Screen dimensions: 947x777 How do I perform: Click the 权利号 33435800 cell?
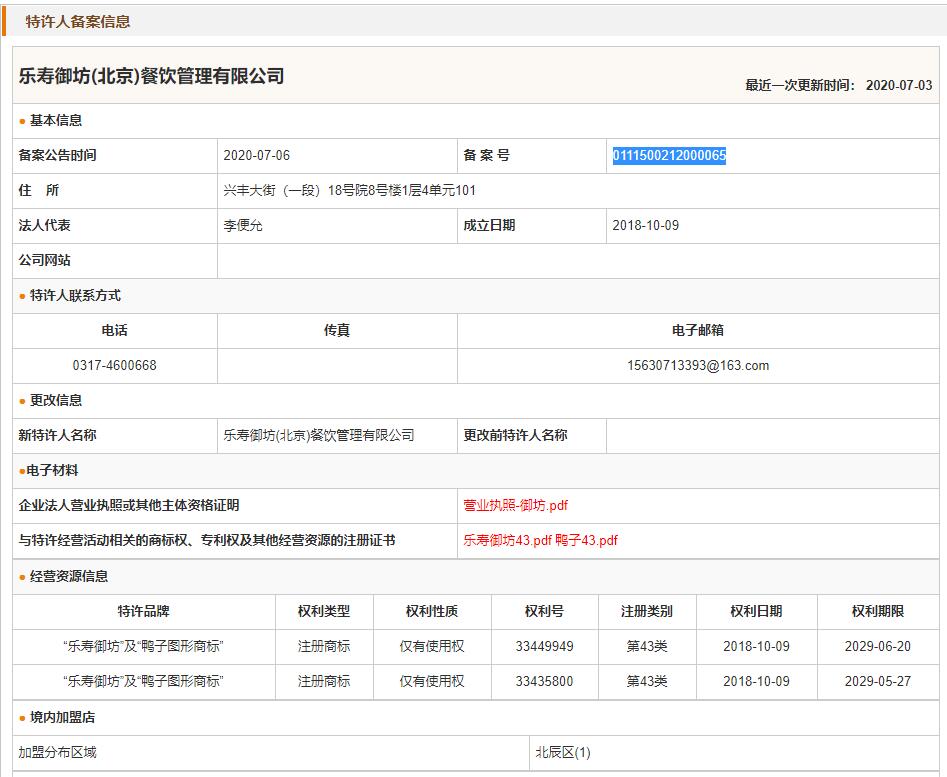tap(544, 682)
